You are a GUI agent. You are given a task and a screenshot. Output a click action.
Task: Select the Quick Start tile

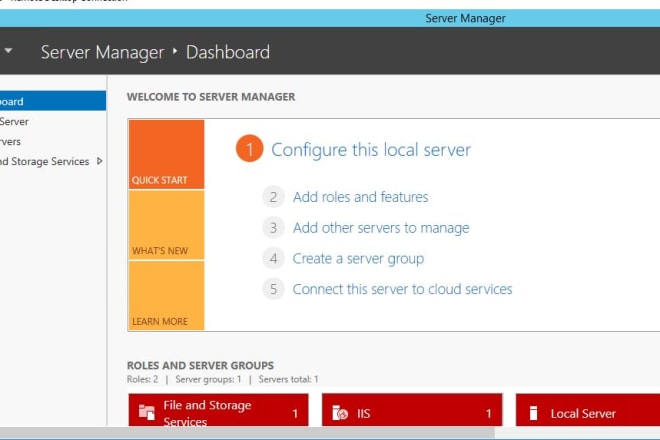point(166,154)
